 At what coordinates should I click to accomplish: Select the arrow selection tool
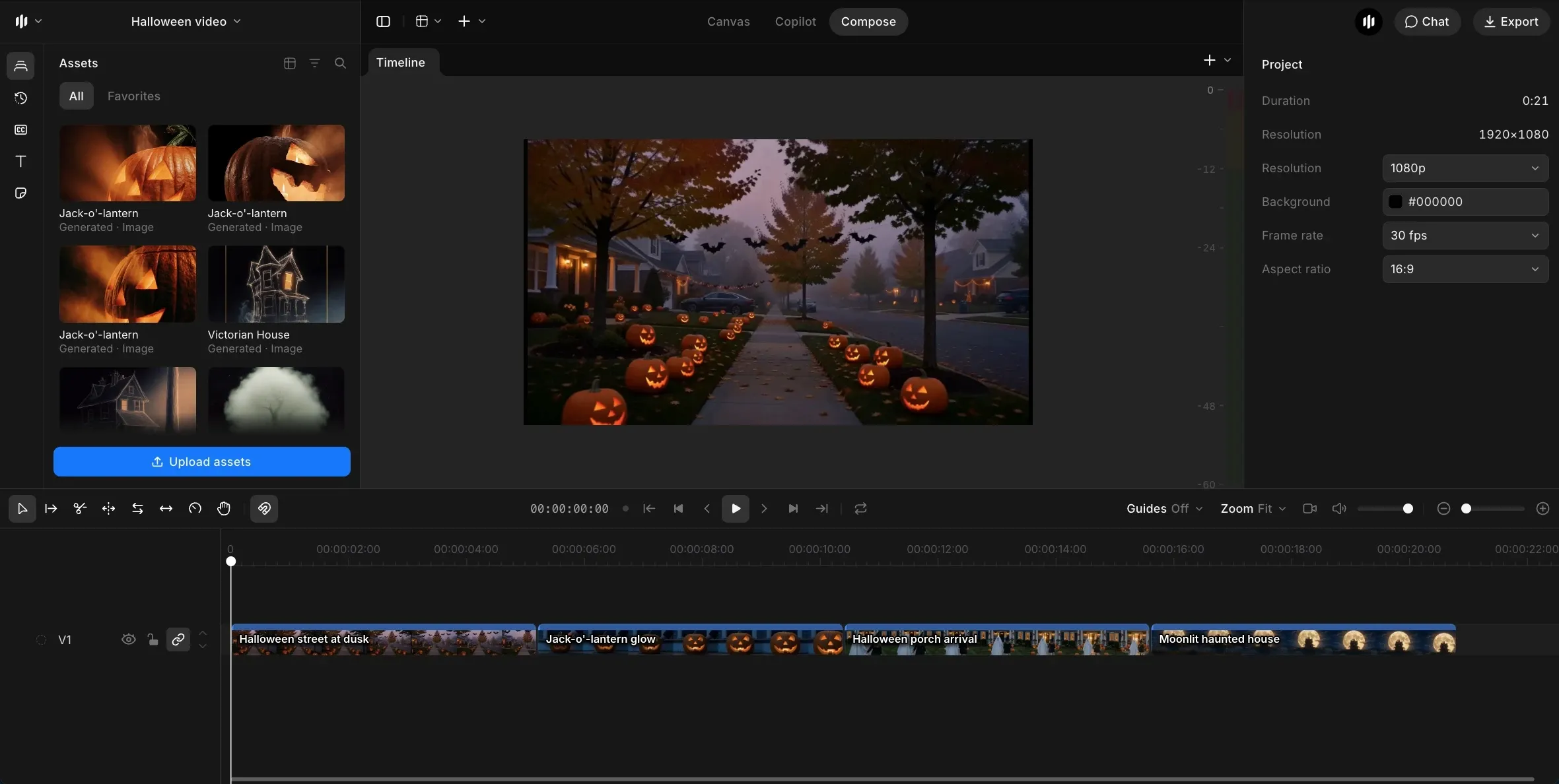(22, 509)
